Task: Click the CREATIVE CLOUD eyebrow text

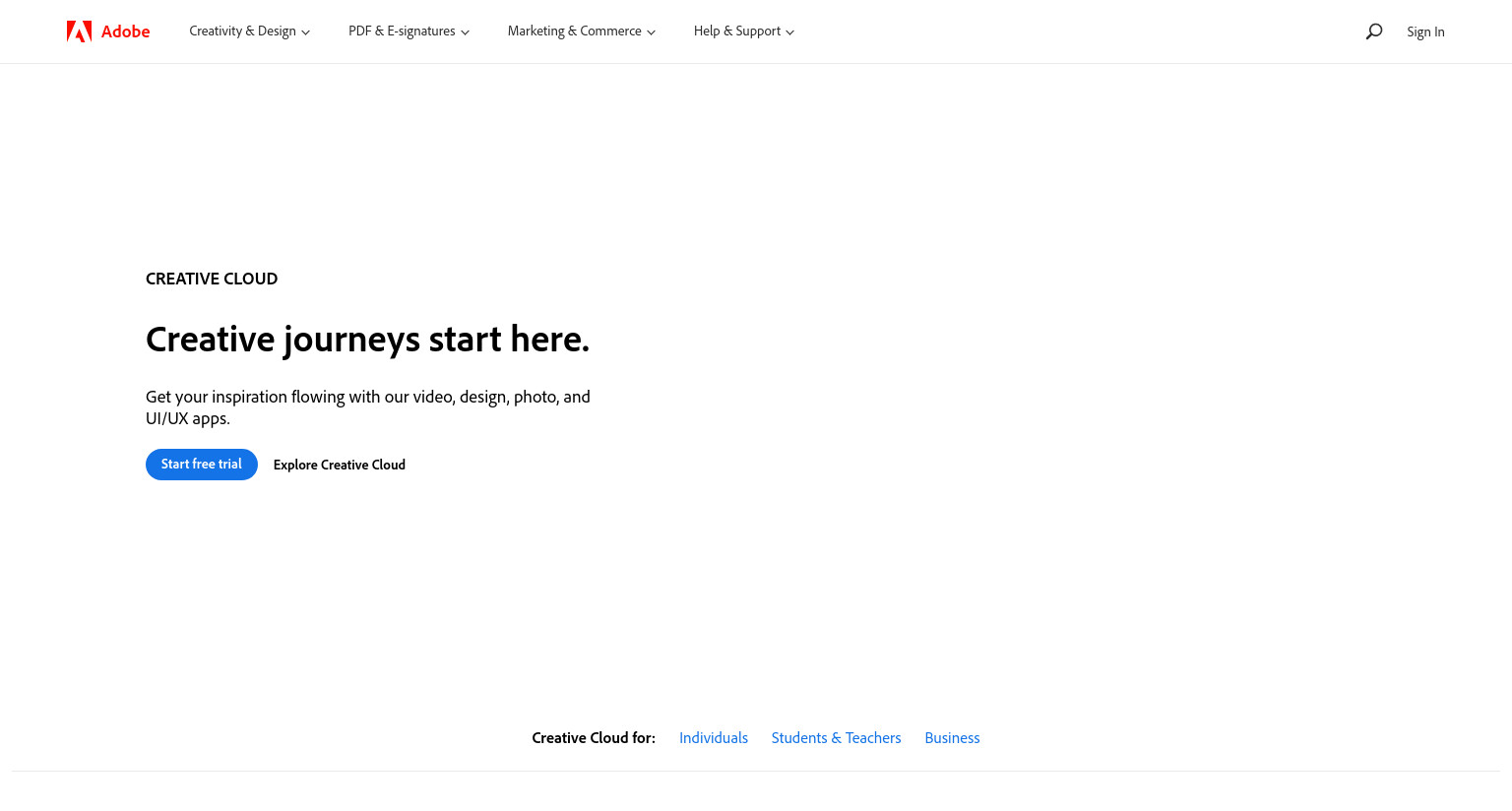Action: coord(212,279)
